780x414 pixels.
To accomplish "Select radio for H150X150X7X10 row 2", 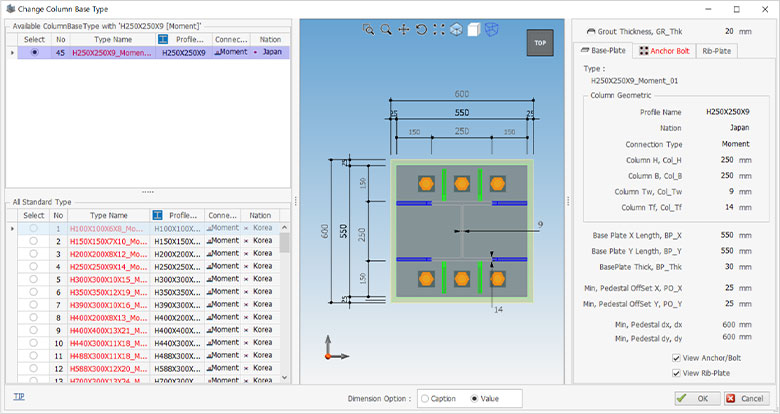I will 33,241.
